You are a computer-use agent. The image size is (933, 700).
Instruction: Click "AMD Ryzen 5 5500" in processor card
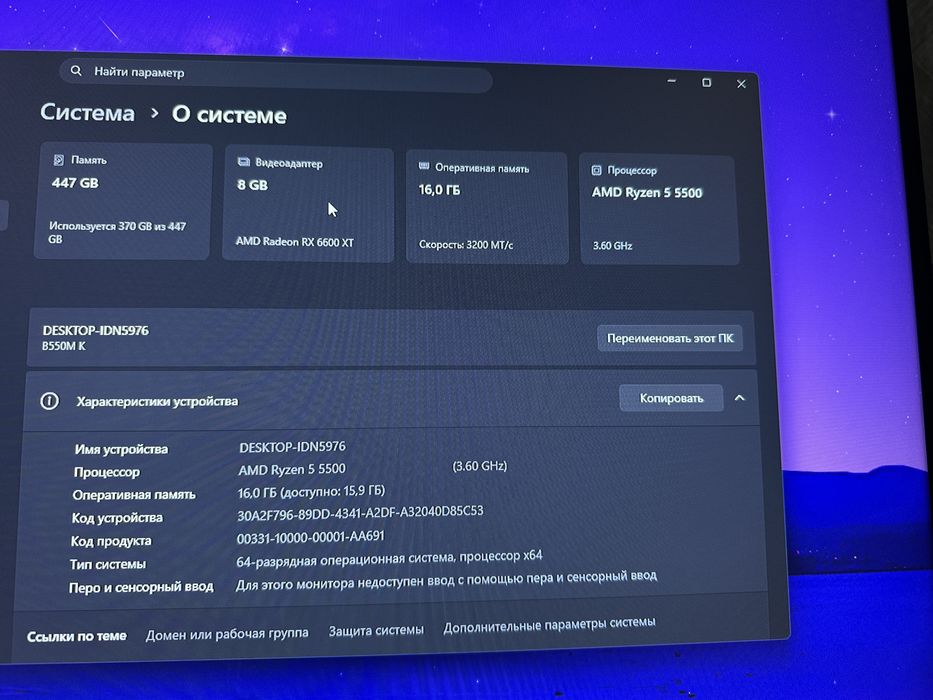[x=647, y=192]
